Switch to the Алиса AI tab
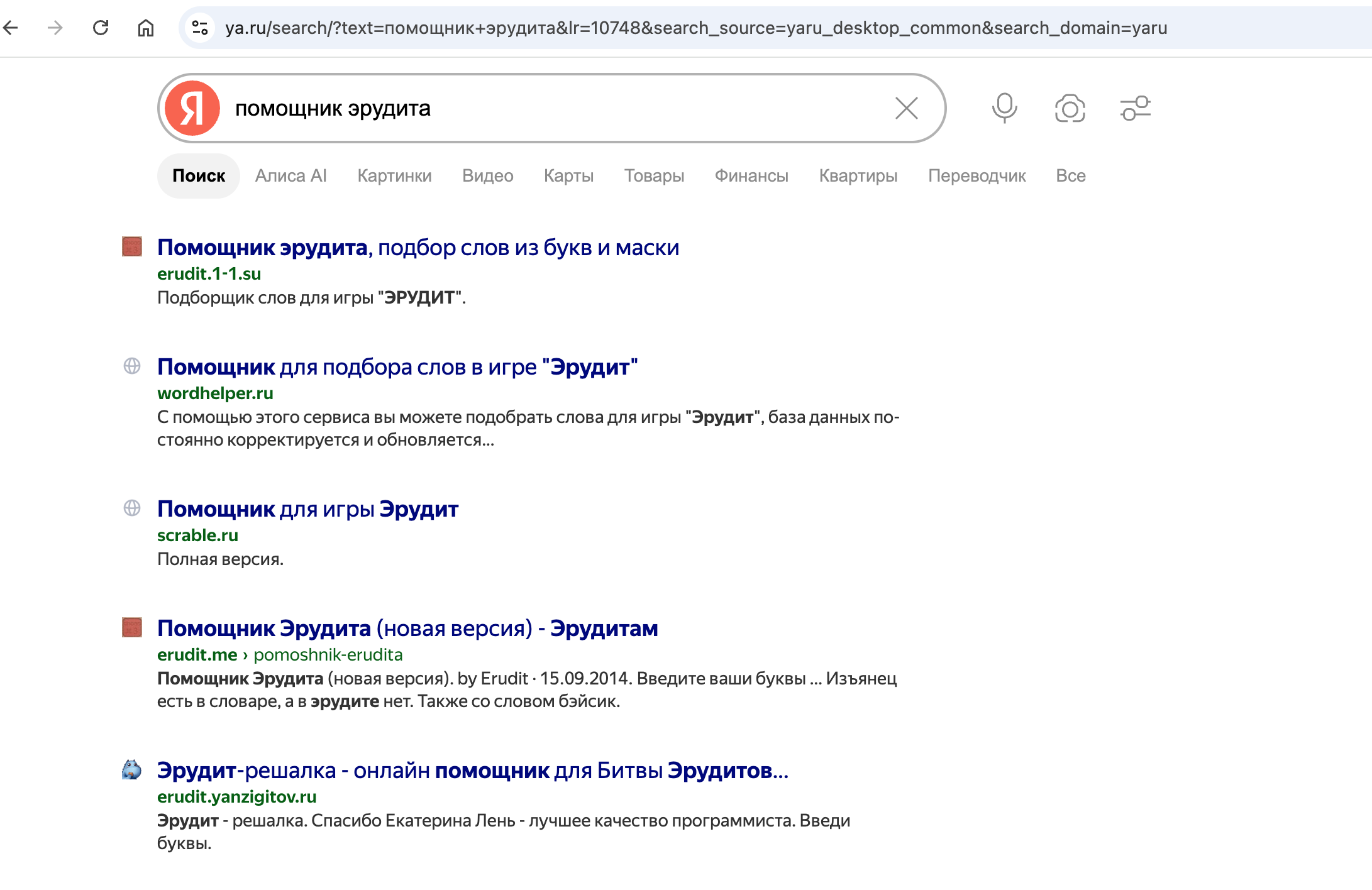This screenshot has width=1372, height=890. pyautogui.click(x=291, y=176)
